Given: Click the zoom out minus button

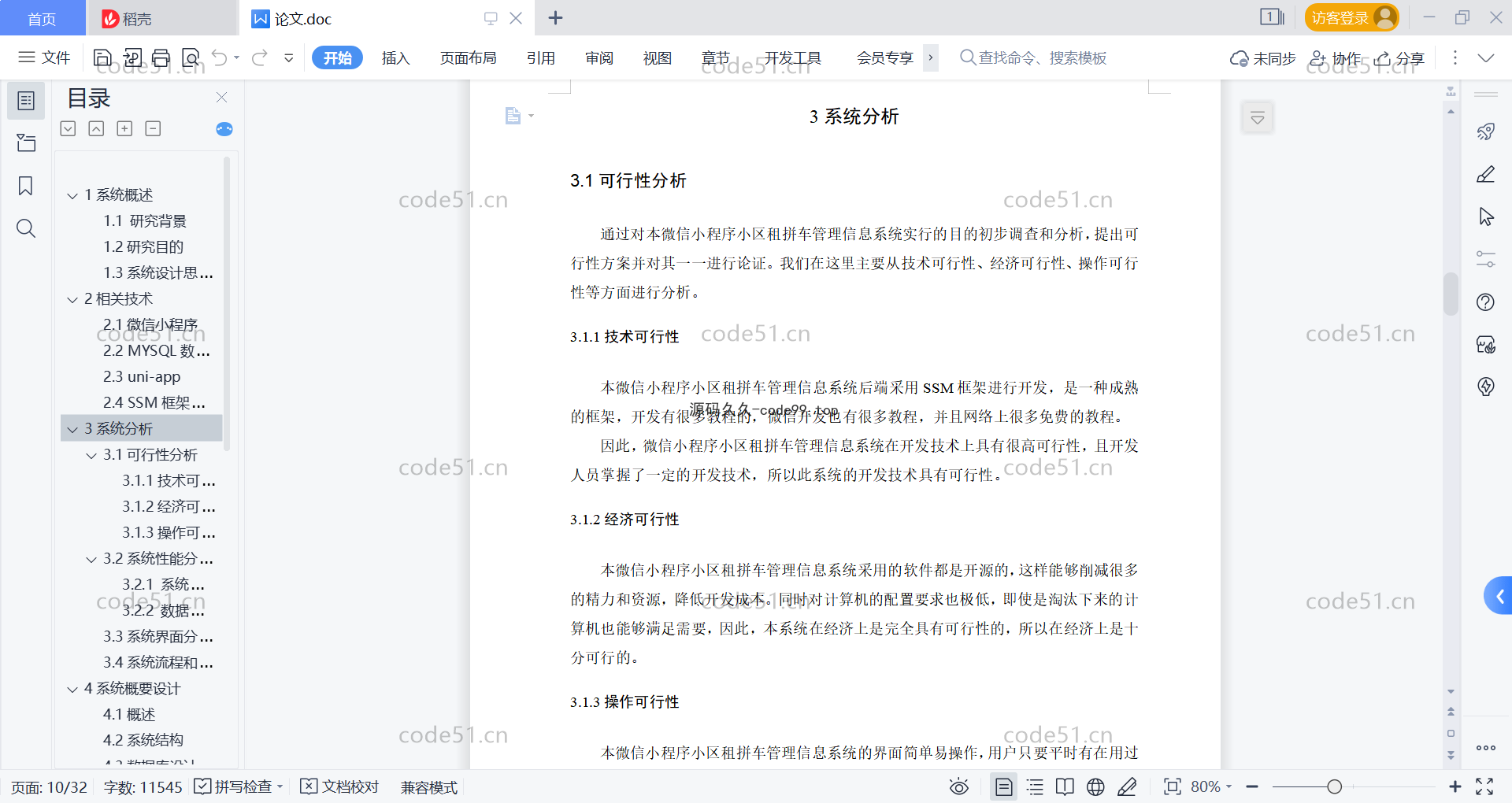Looking at the screenshot, I should pos(1252,786).
